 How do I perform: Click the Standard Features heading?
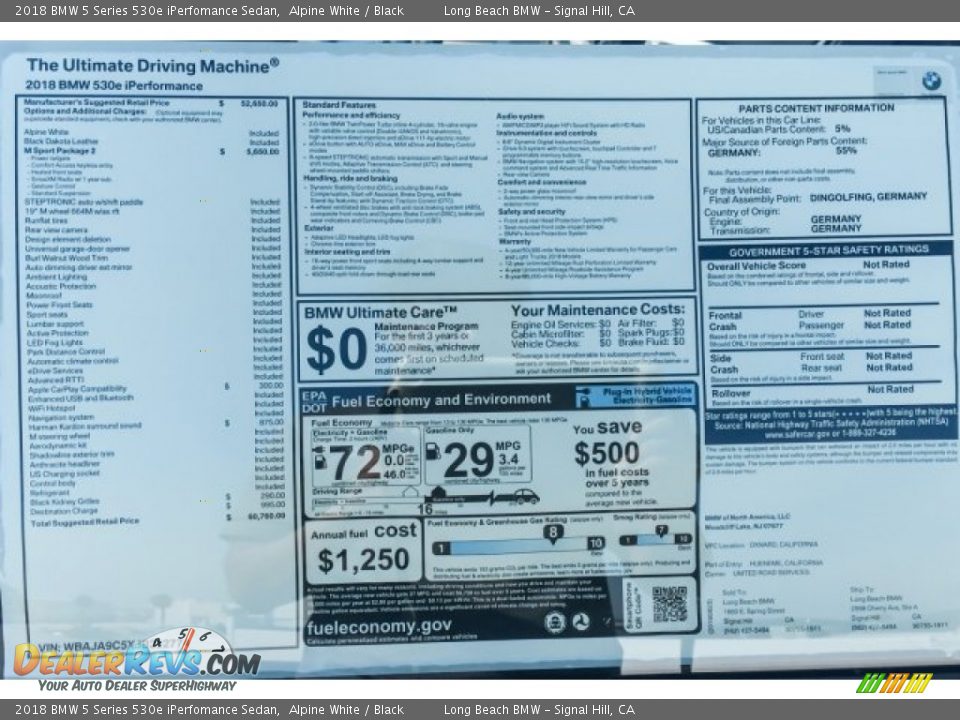tap(339, 105)
